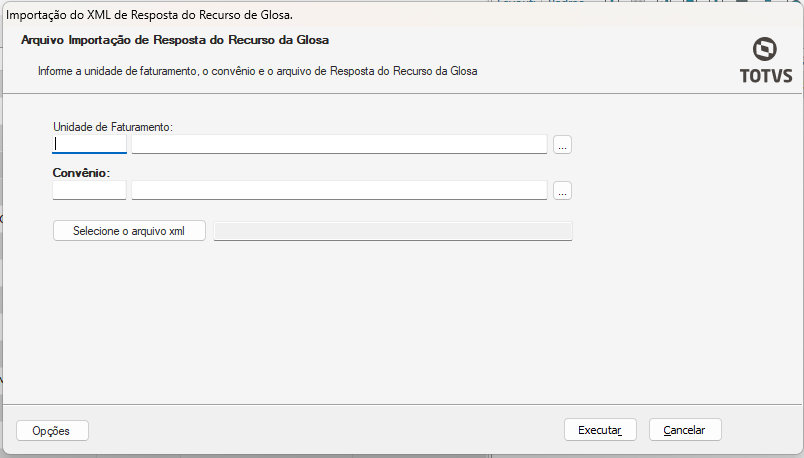Viewport: 804px width, 458px height.
Task: Click the TOTVS logo symbol
Action: tap(765, 50)
